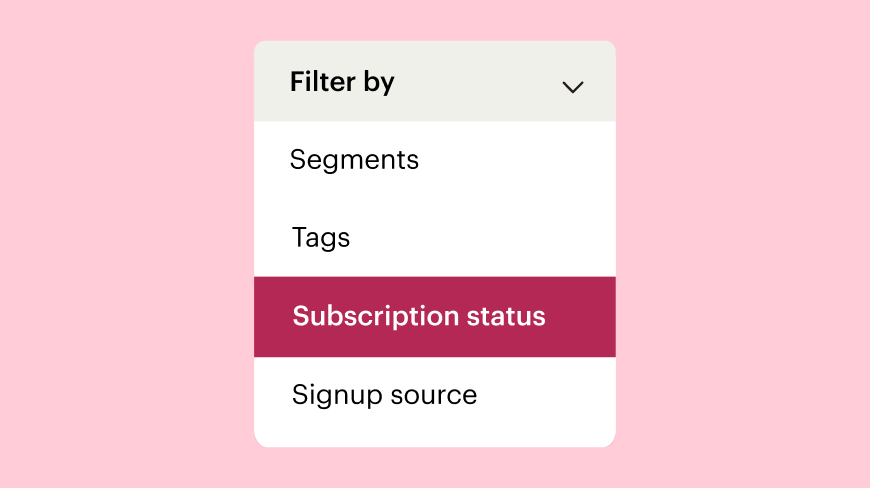Pick Signup source in the dropdown
This screenshot has width=870, height=488.
pyautogui.click(x=434, y=395)
